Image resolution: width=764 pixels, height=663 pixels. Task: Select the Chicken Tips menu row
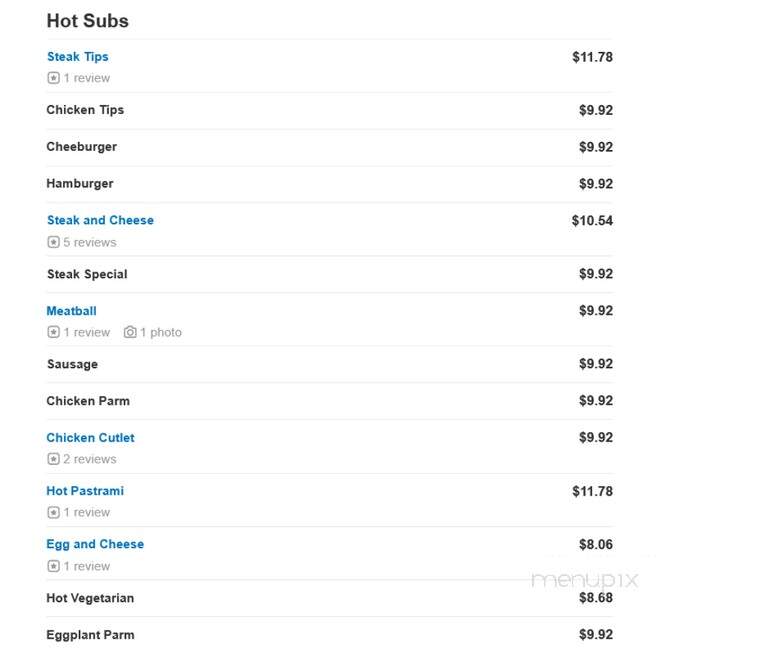click(329, 111)
